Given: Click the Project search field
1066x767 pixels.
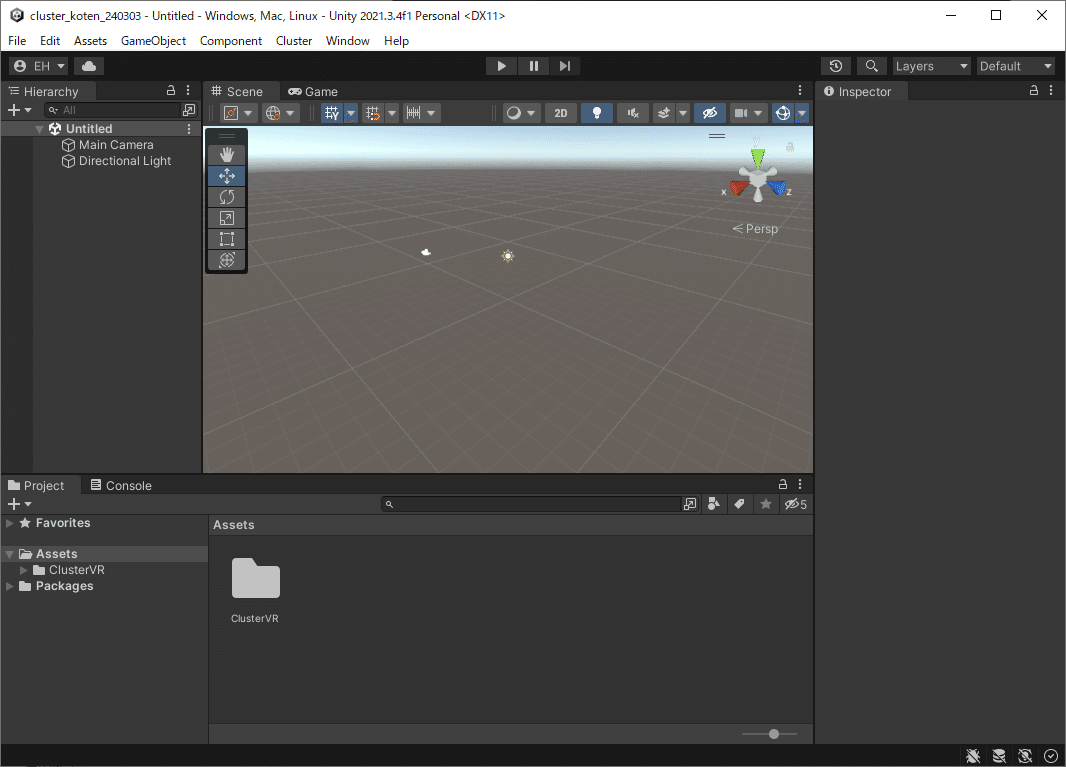Looking at the screenshot, I should pyautogui.click(x=531, y=505).
